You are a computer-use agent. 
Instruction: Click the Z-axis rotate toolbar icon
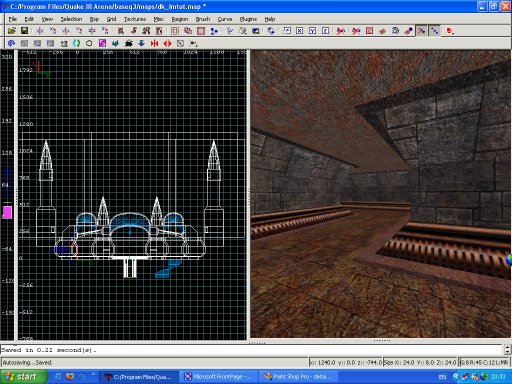(105, 31)
